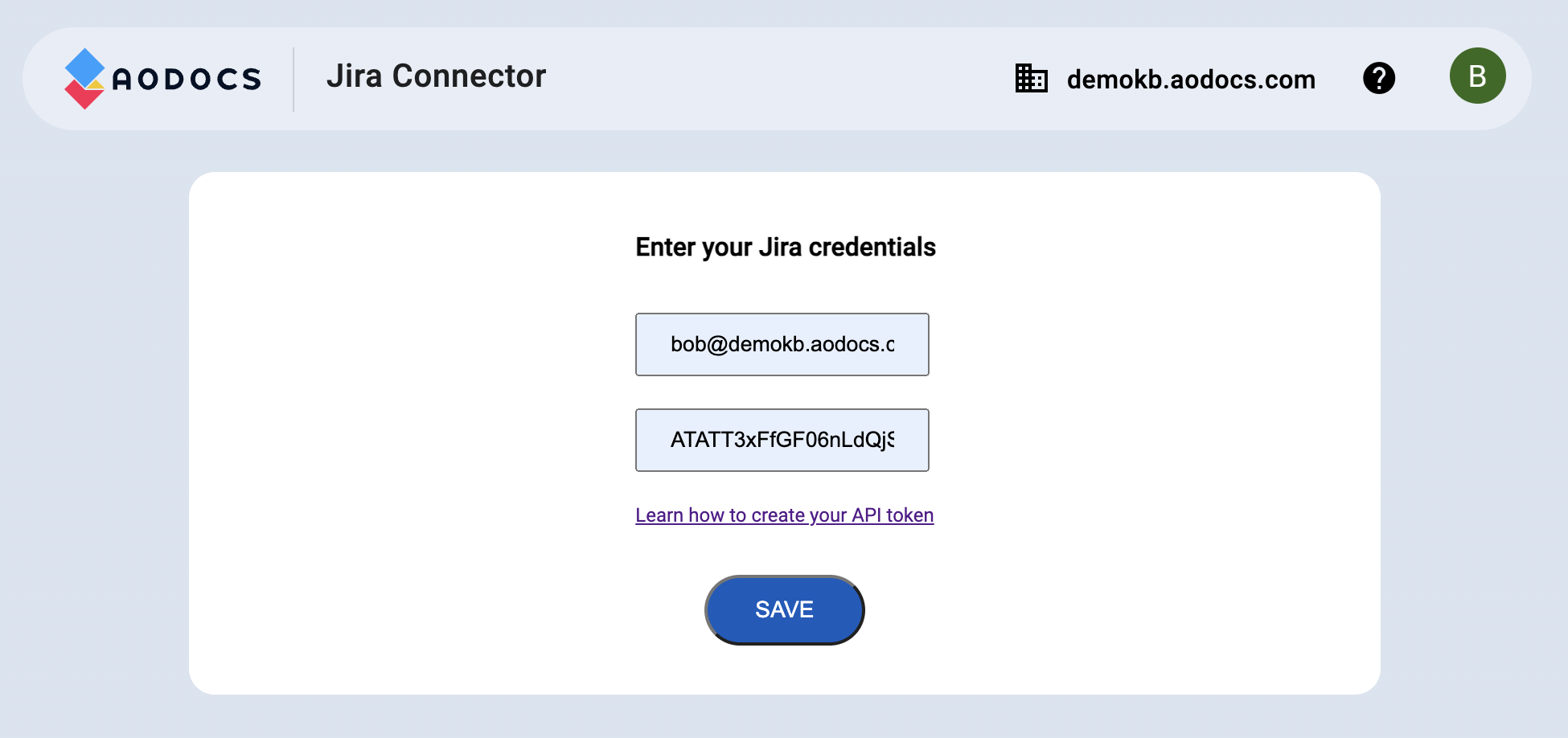Click the "Enter your Jira credentials" heading
Image resolution: width=1568 pixels, height=738 pixels.
coord(785,247)
